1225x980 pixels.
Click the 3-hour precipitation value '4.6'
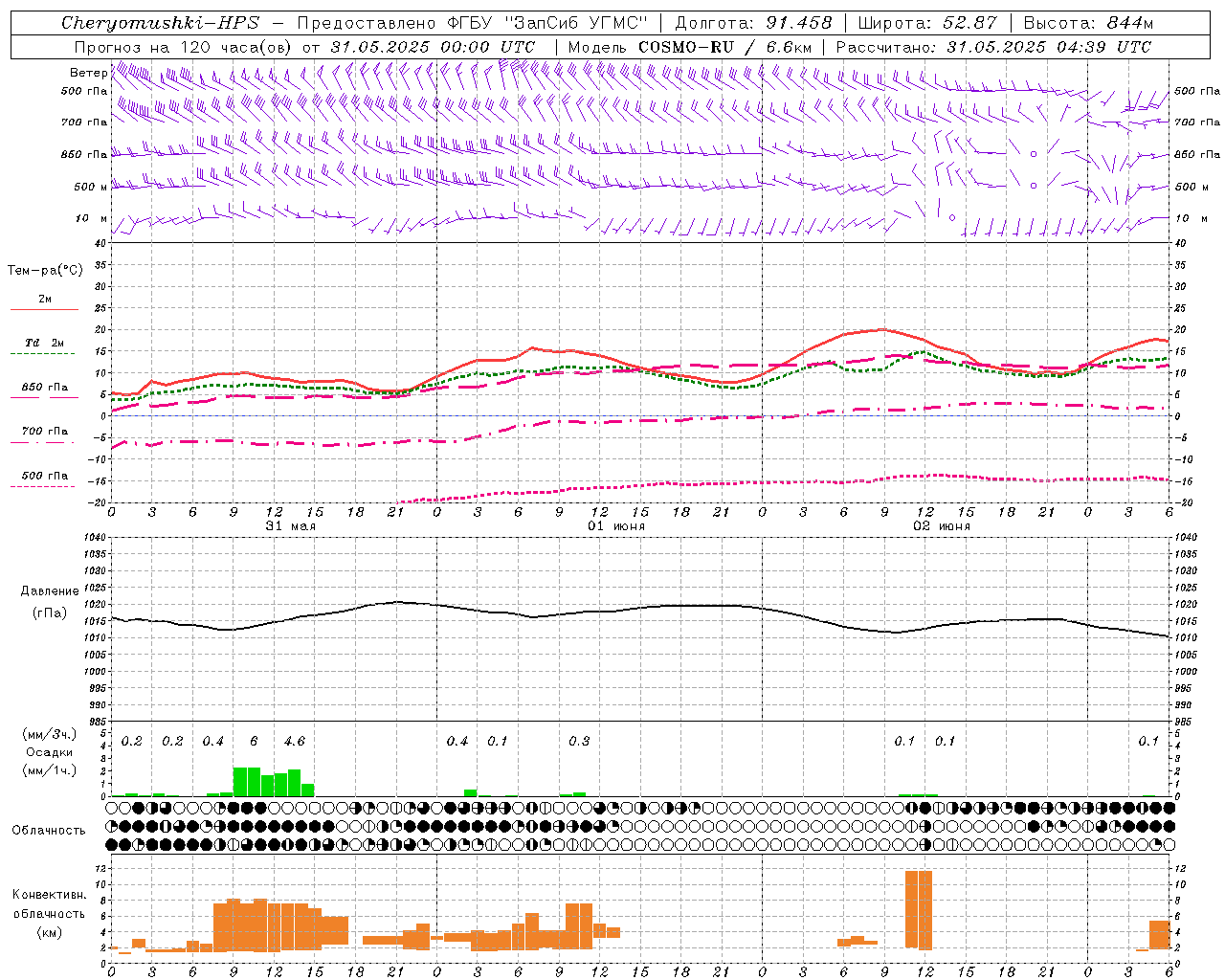pos(295,742)
